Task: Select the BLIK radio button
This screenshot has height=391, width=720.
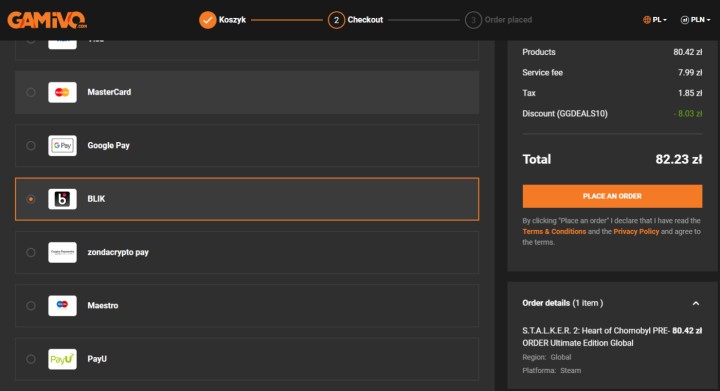Action: pyautogui.click(x=31, y=199)
